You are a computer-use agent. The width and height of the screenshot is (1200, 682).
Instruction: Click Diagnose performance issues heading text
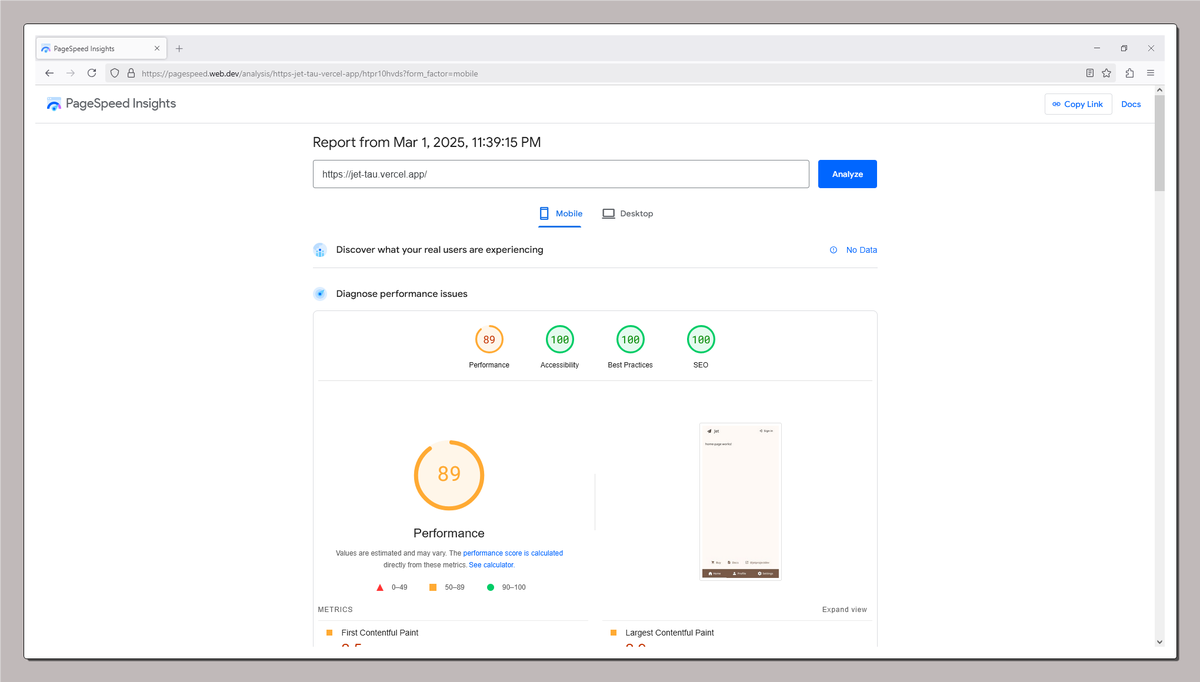point(402,294)
